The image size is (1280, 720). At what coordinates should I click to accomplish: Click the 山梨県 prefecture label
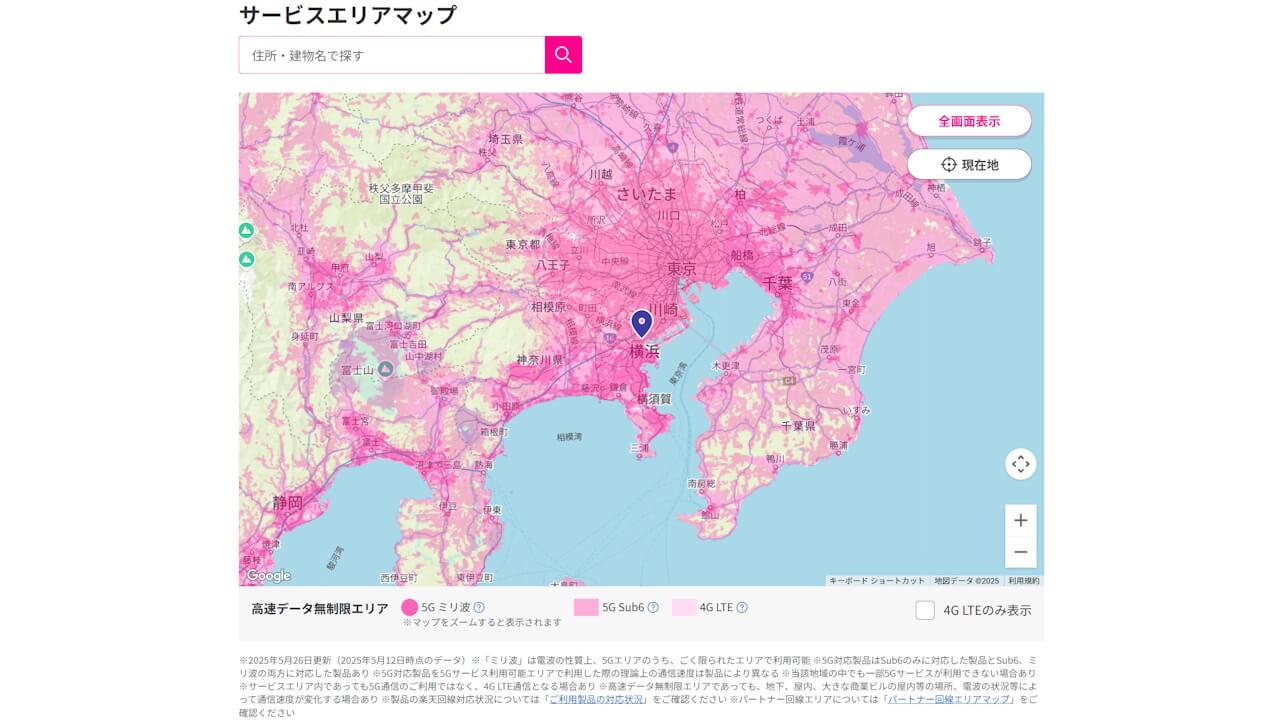(346, 318)
